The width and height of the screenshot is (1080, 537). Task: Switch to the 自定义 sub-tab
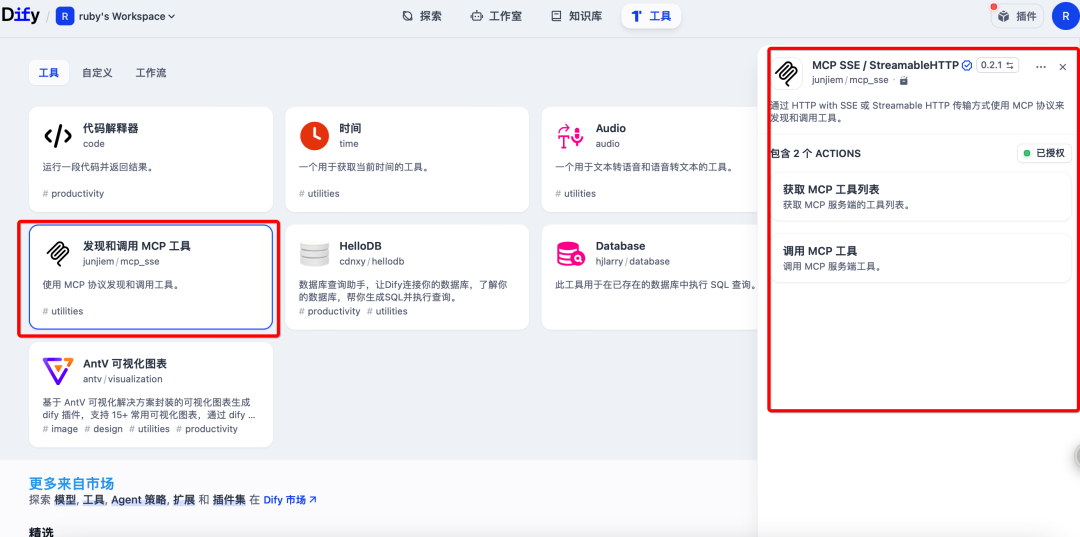(x=97, y=73)
